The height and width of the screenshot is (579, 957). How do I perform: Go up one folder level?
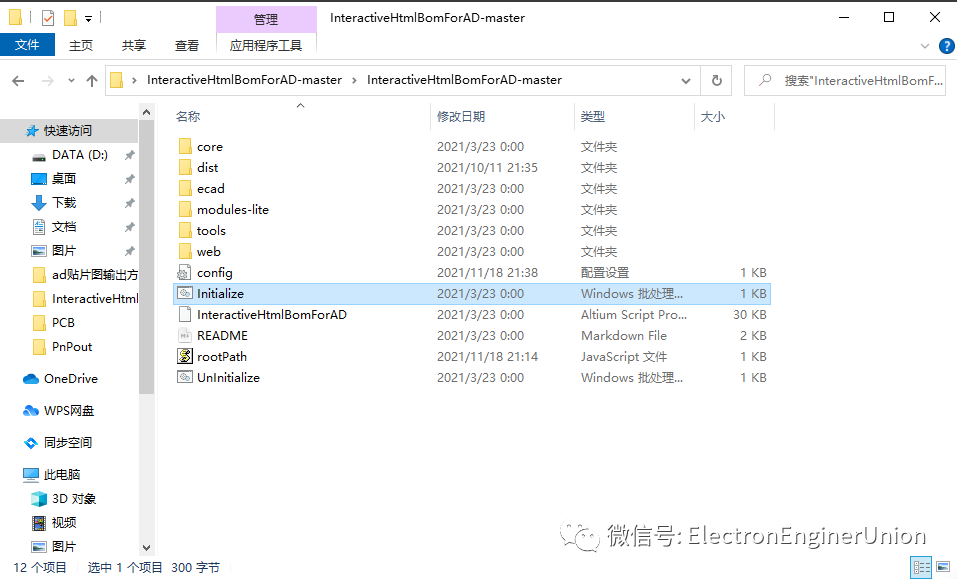click(92, 81)
